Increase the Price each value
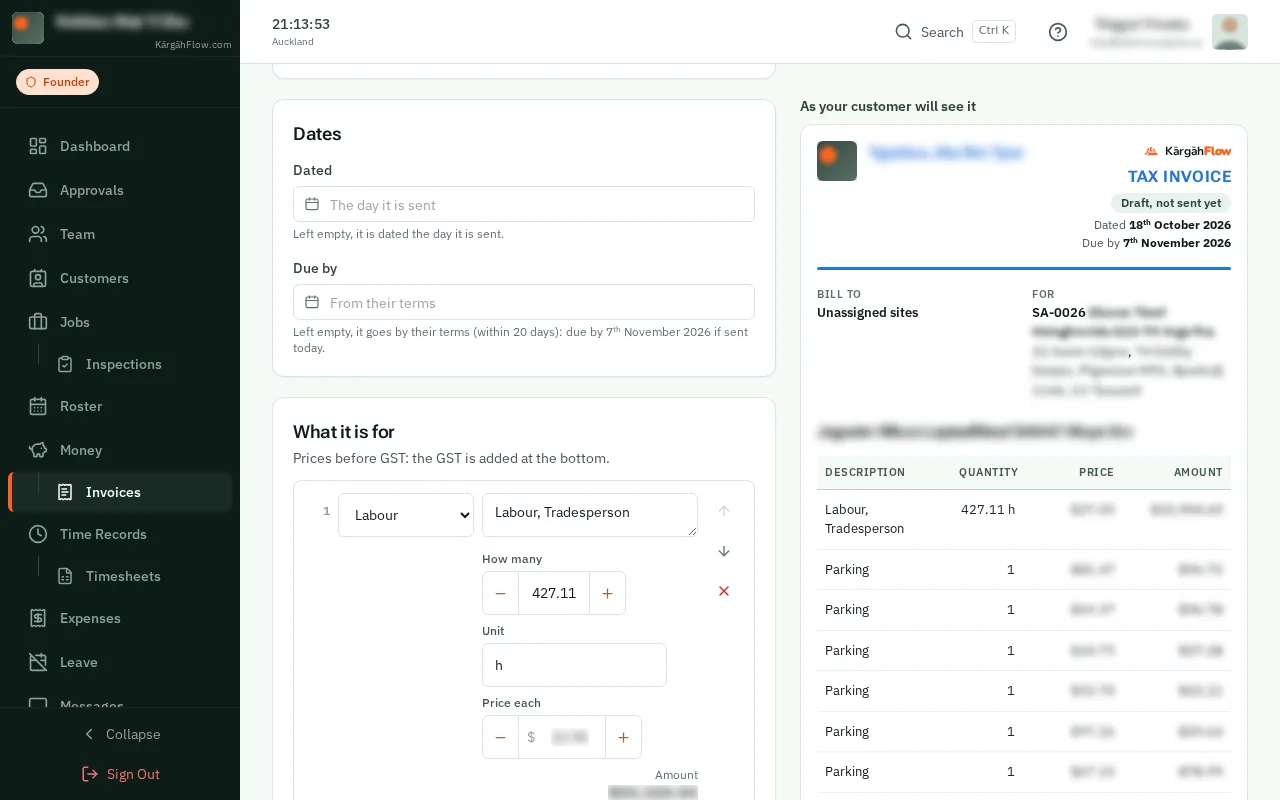Image resolution: width=1280 pixels, height=800 pixels. 623,737
